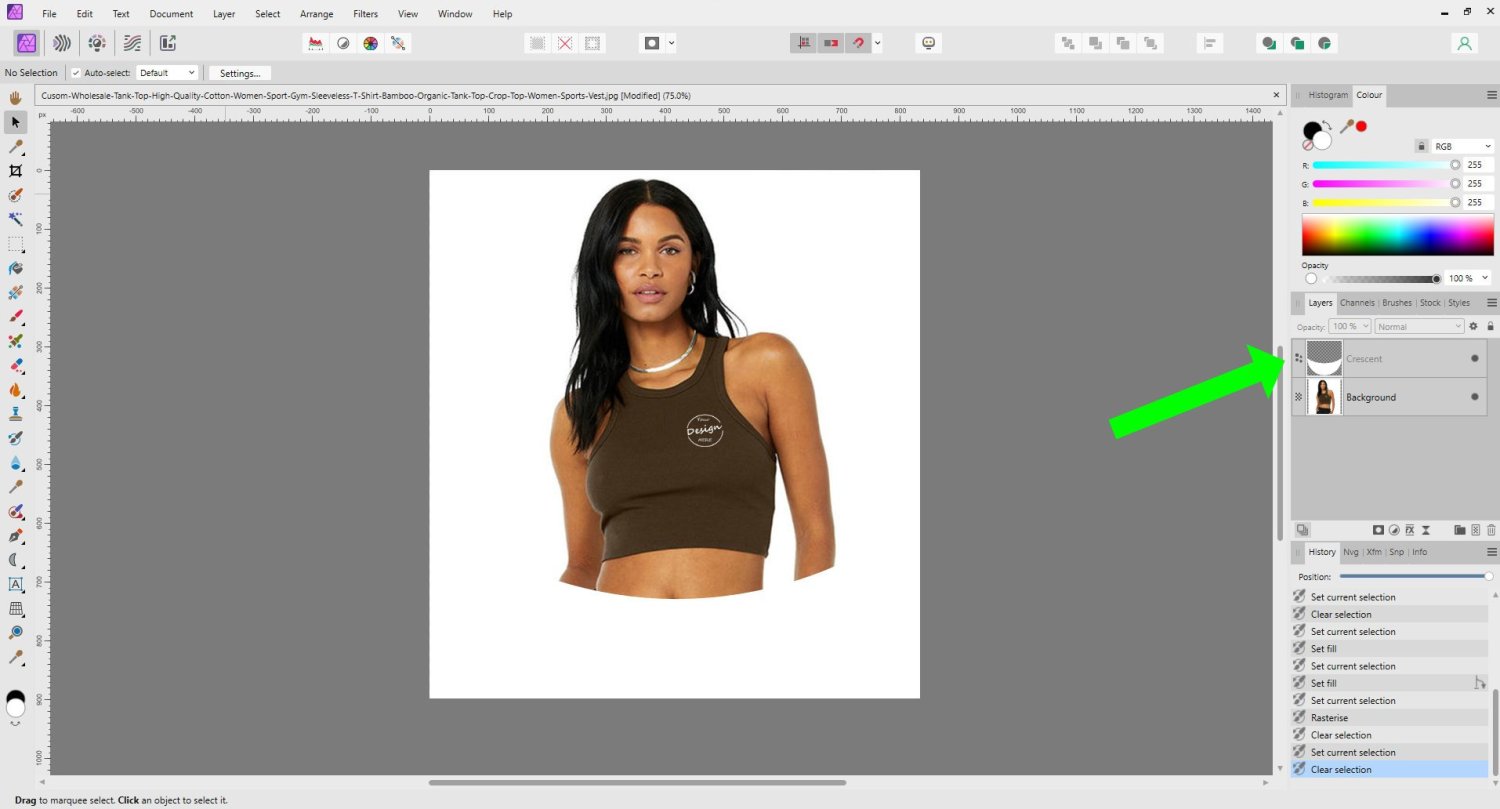Click the colour spectrum gradient picker

[x=1397, y=236]
